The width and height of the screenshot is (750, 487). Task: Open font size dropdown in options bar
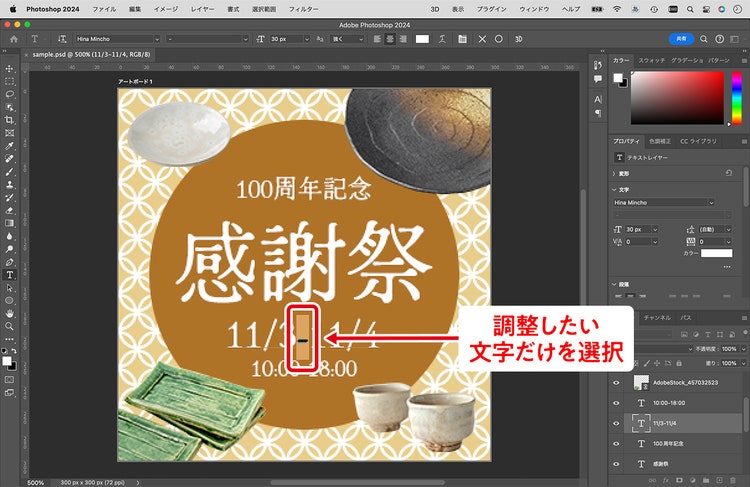307,39
